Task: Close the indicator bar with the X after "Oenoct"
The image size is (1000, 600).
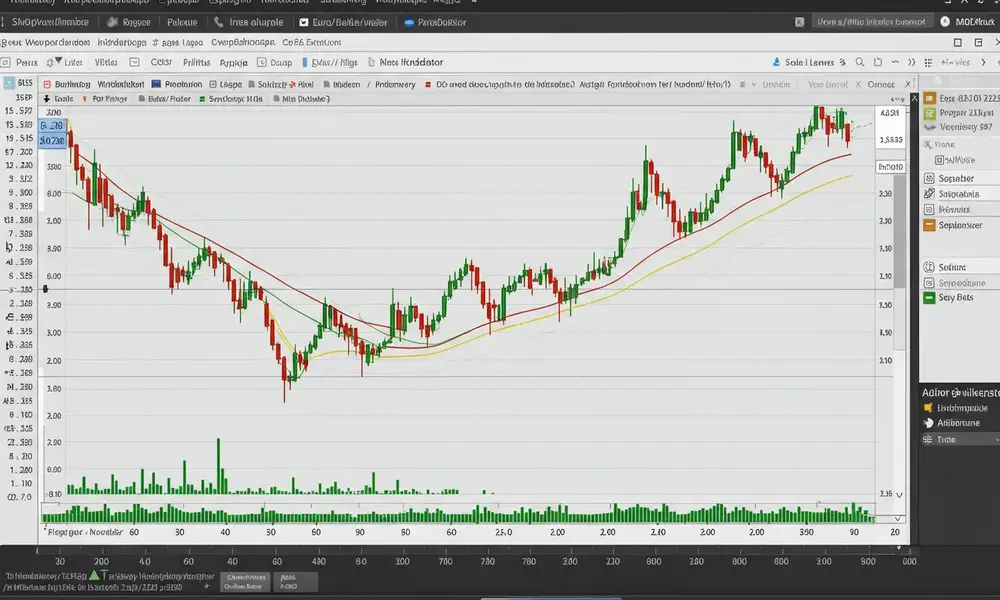Action: (908, 84)
